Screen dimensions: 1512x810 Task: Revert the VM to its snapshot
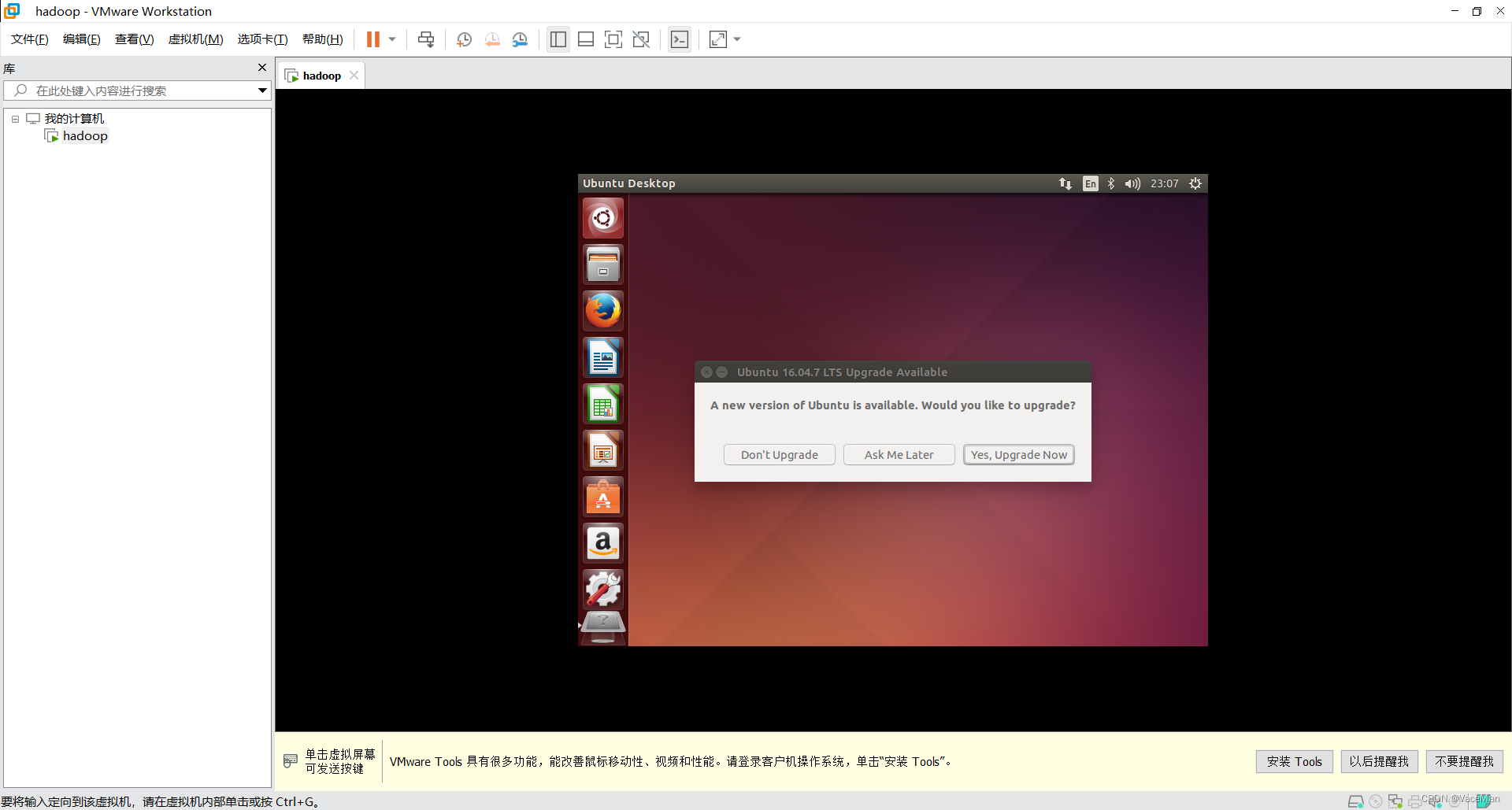[492, 39]
